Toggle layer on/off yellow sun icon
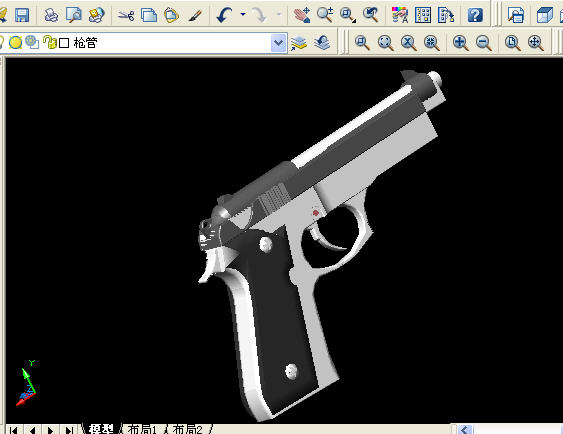The image size is (563, 434). tap(15, 43)
